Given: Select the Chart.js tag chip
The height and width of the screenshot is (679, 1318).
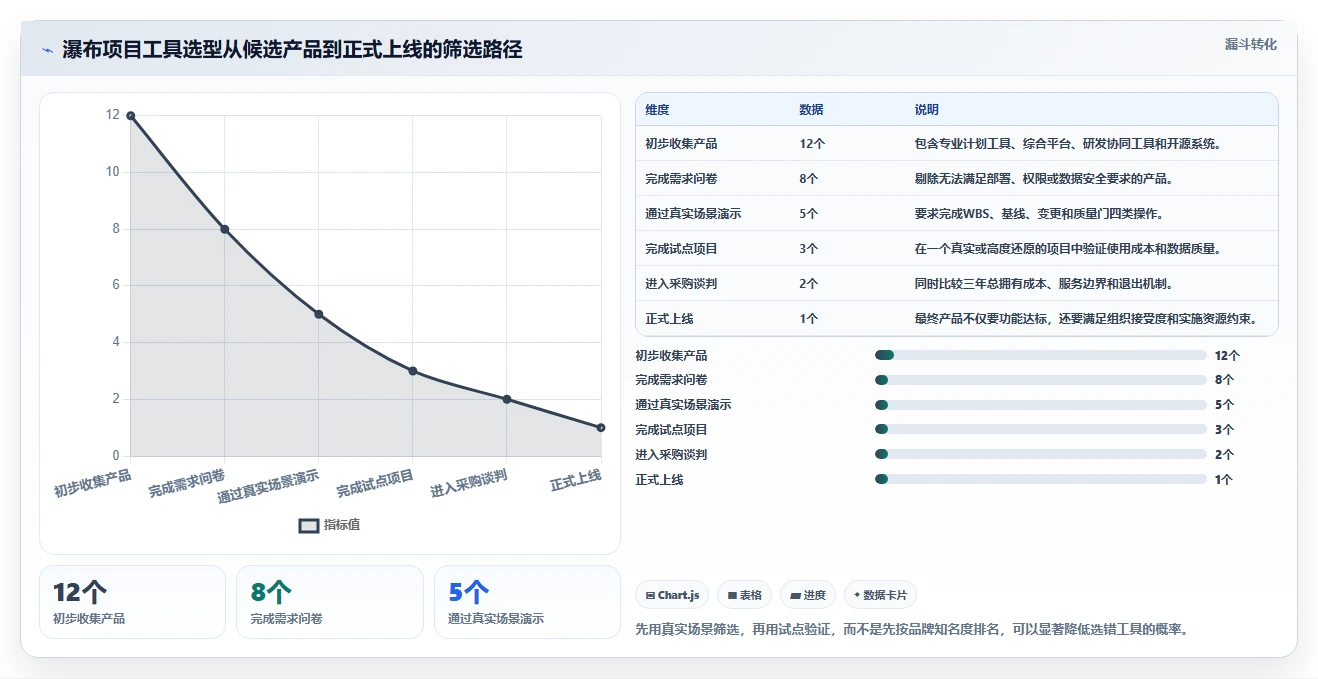Looking at the screenshot, I should point(672,595).
